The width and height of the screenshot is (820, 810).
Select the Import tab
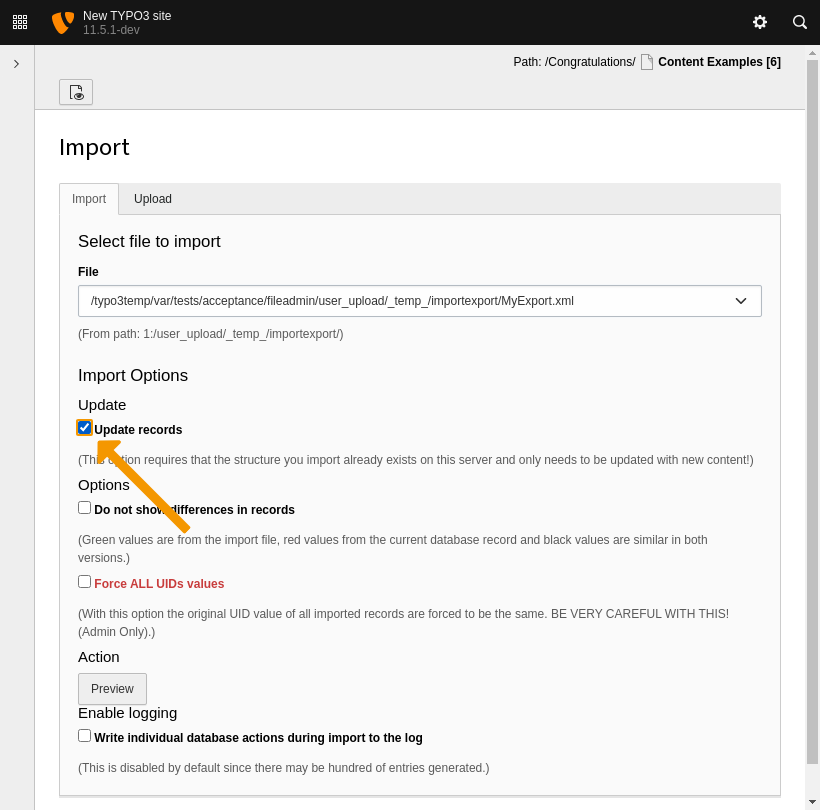coord(89,199)
